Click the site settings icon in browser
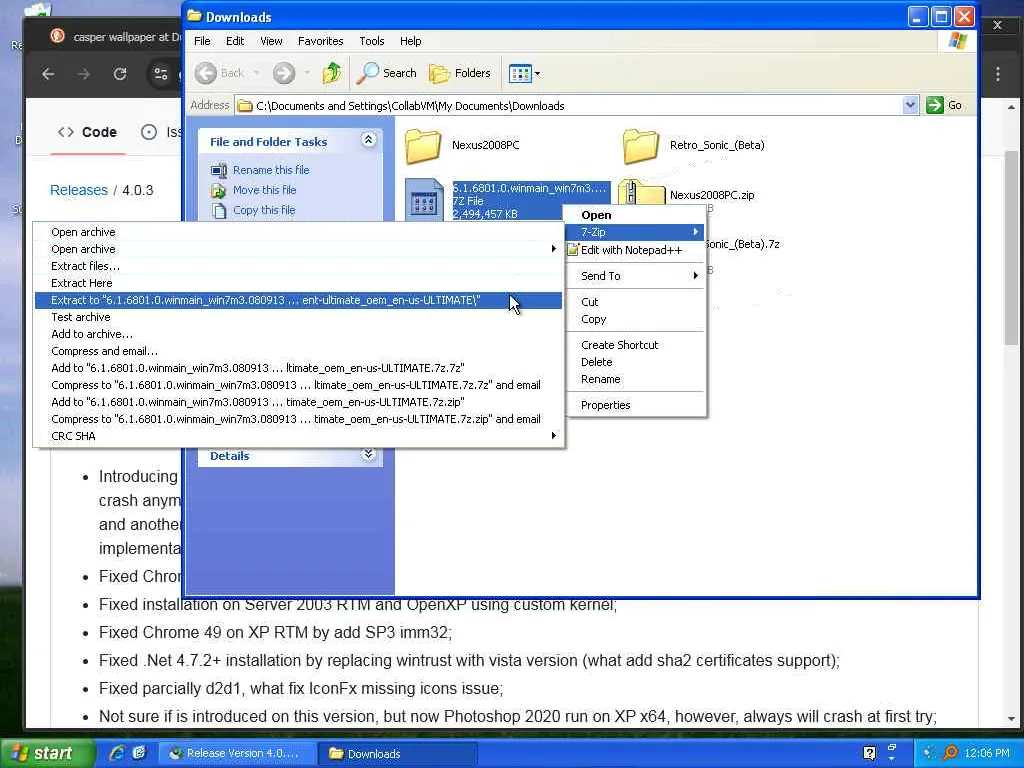The width and height of the screenshot is (1024, 768). pos(160,74)
